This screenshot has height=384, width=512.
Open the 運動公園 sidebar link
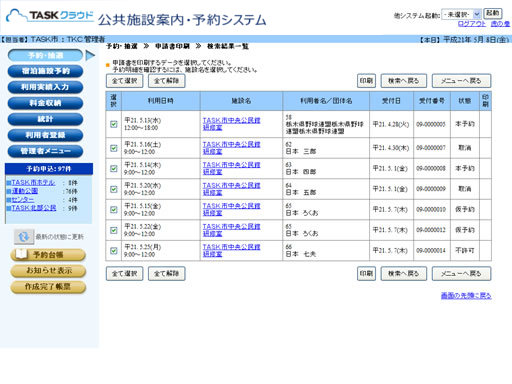(25, 191)
